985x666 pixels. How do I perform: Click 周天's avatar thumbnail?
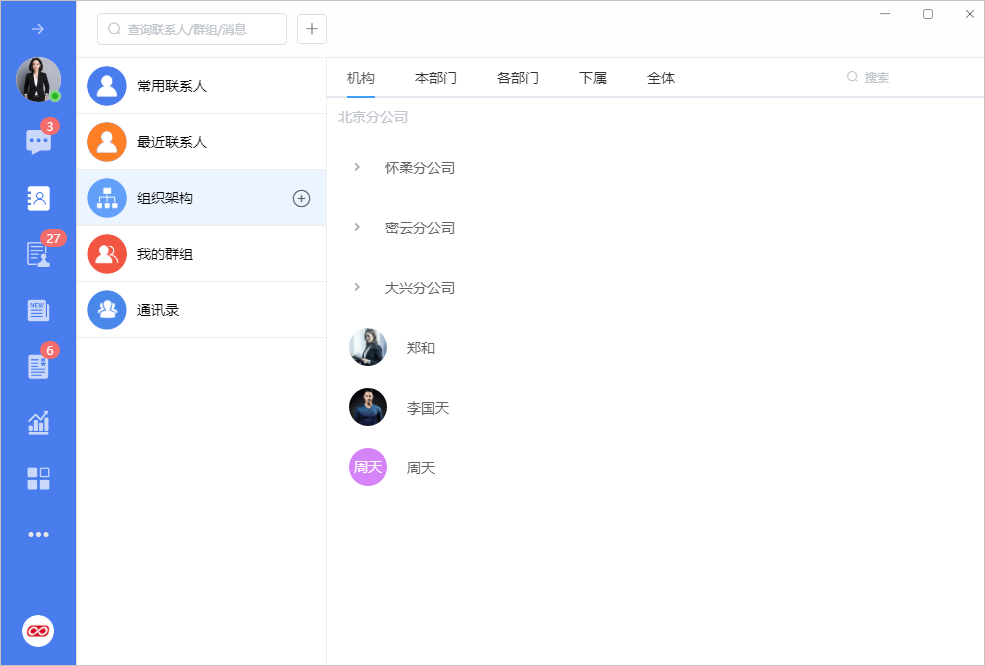(x=367, y=467)
